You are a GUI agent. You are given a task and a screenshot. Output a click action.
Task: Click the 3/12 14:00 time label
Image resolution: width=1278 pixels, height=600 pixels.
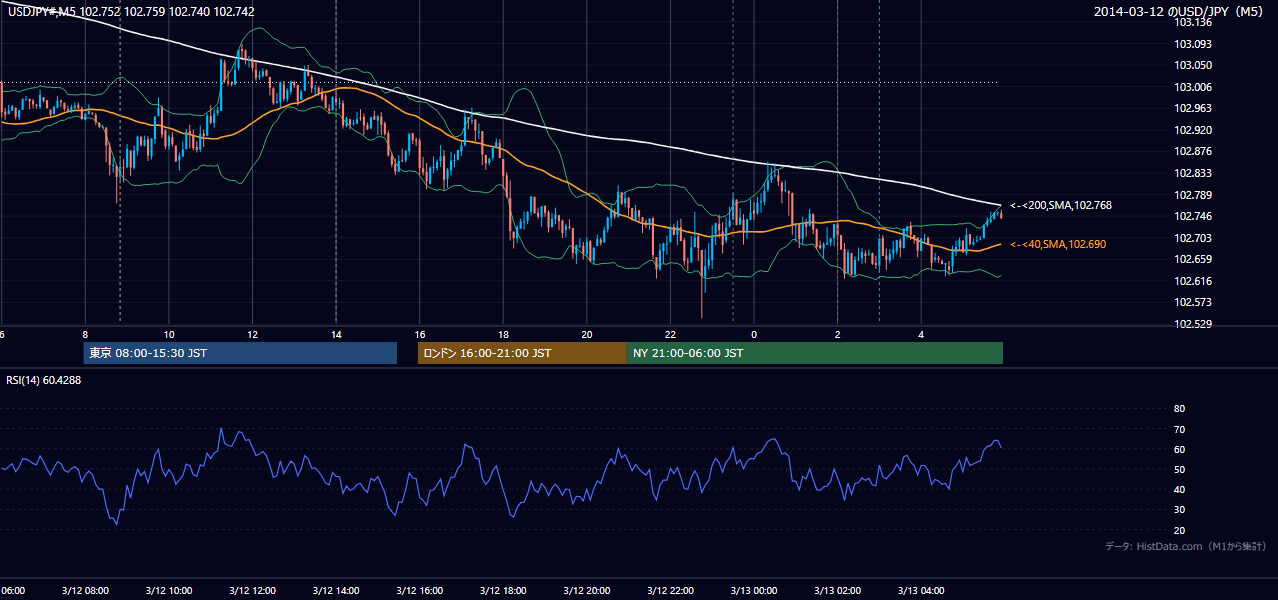(x=335, y=591)
